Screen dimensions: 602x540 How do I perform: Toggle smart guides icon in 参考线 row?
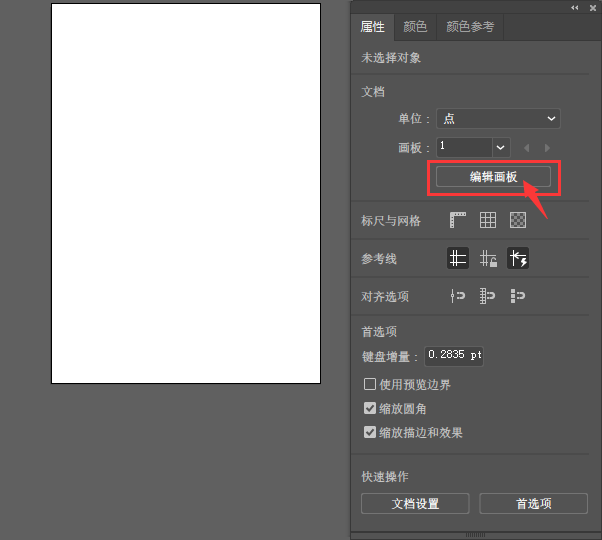(x=518, y=258)
